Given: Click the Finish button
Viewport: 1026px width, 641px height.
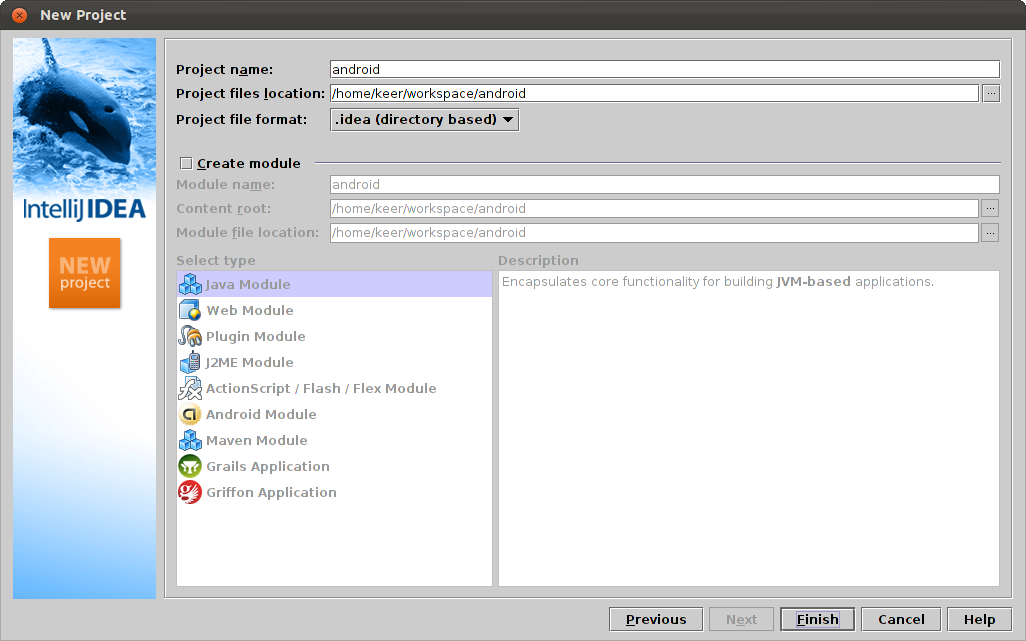Looking at the screenshot, I should 817,619.
